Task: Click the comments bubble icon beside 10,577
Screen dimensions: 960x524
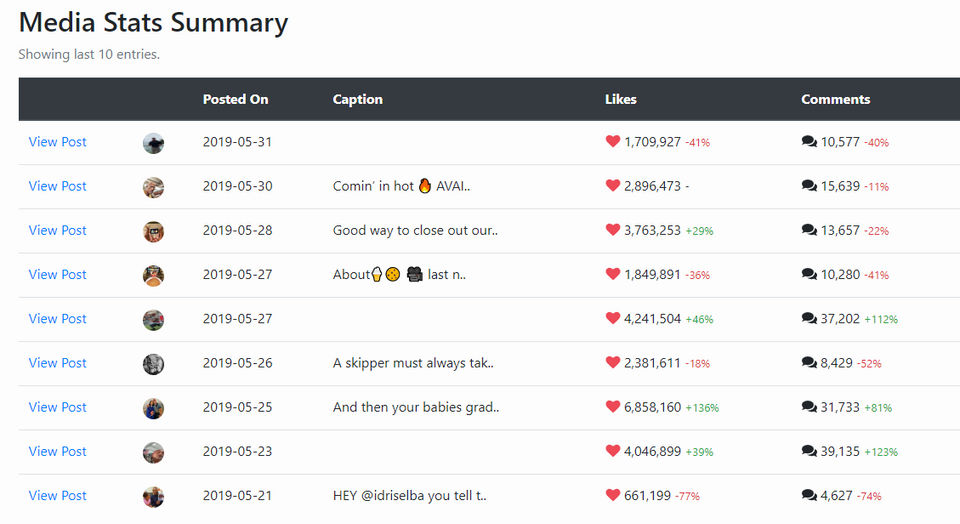Action: pyautogui.click(x=809, y=142)
